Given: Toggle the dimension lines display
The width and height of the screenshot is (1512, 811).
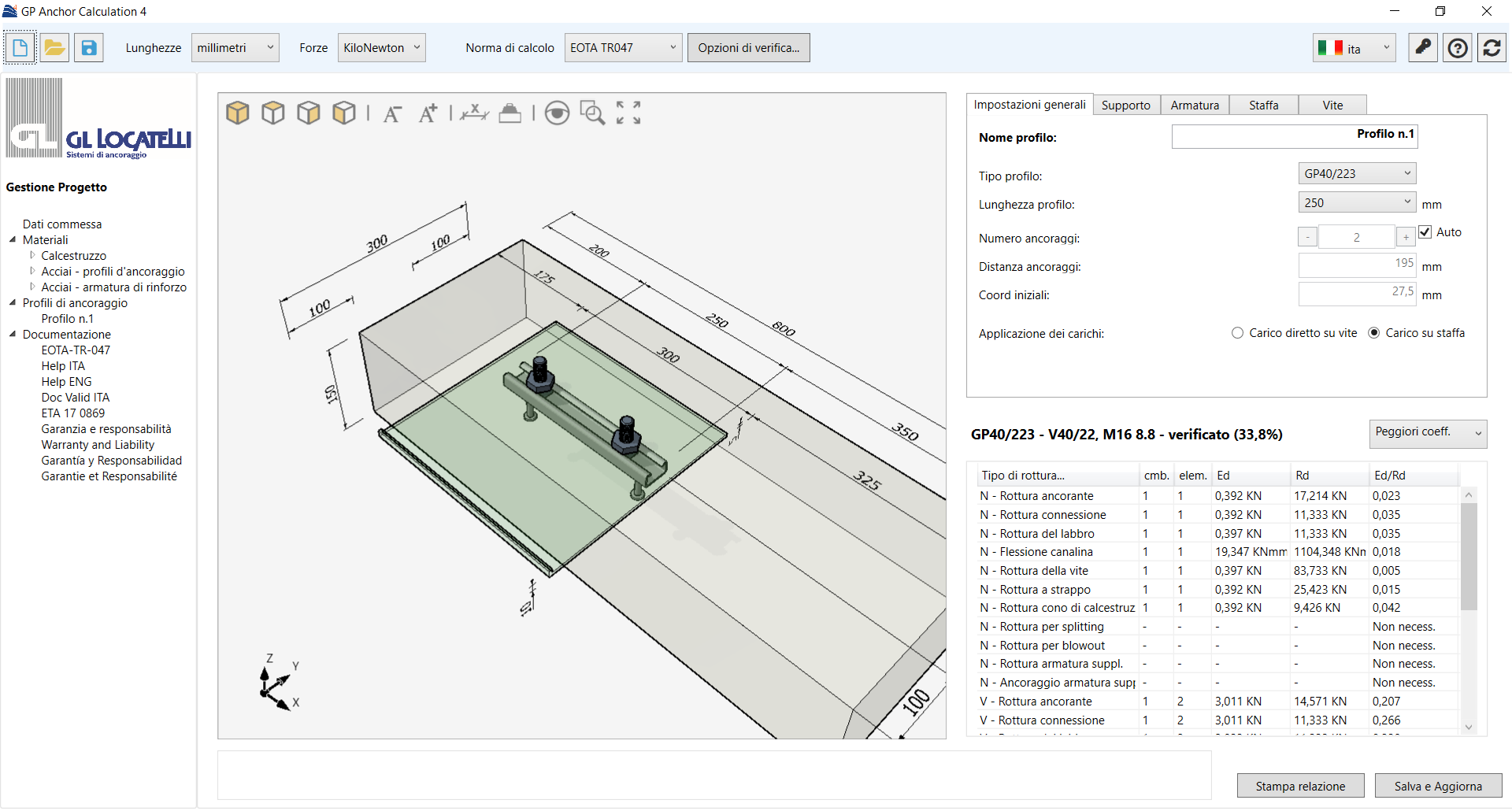Looking at the screenshot, I should [475, 113].
